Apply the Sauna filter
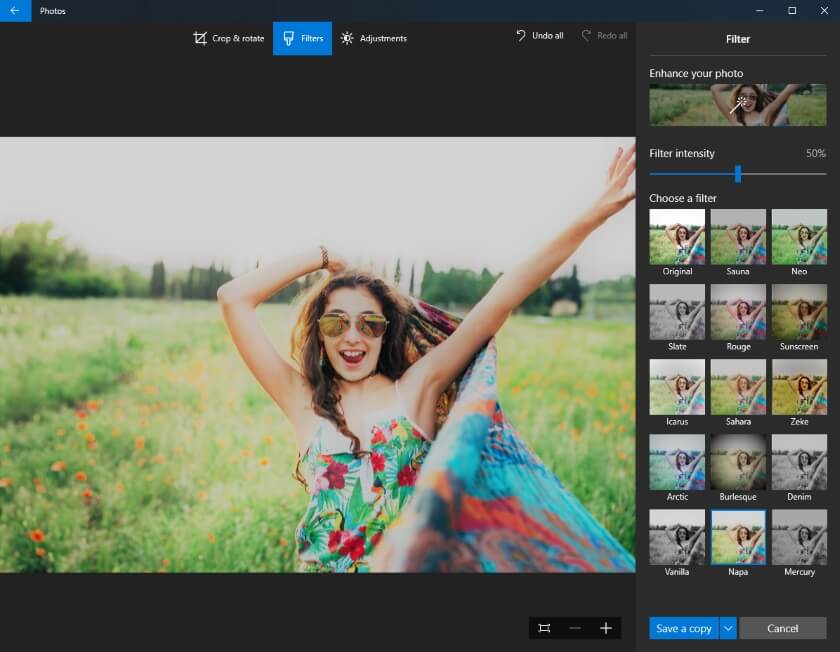This screenshot has height=652, width=840. pos(738,236)
